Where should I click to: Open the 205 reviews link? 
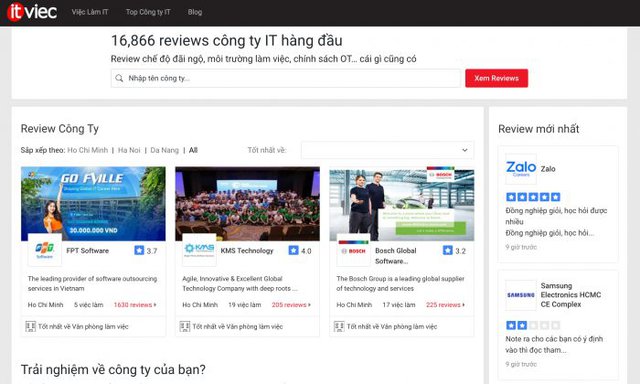pos(291,305)
